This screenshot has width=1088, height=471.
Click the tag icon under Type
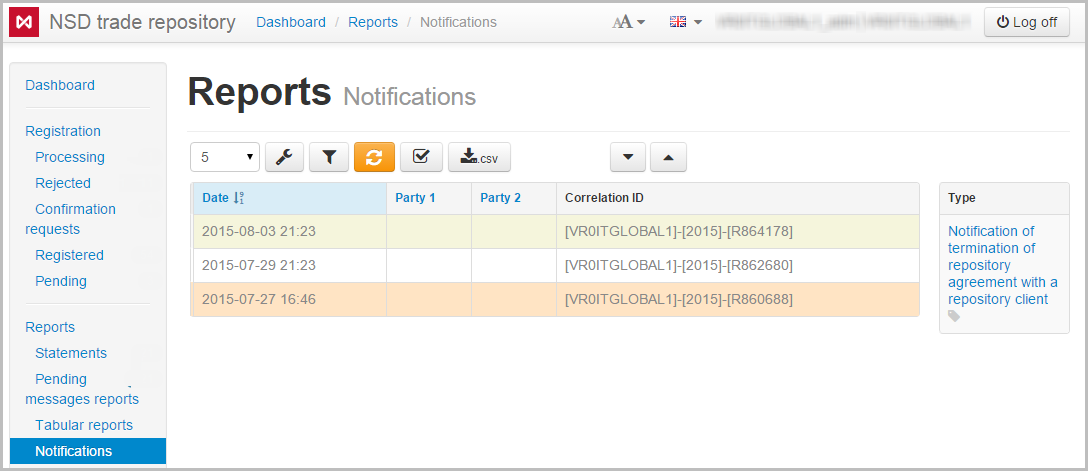coord(954,316)
